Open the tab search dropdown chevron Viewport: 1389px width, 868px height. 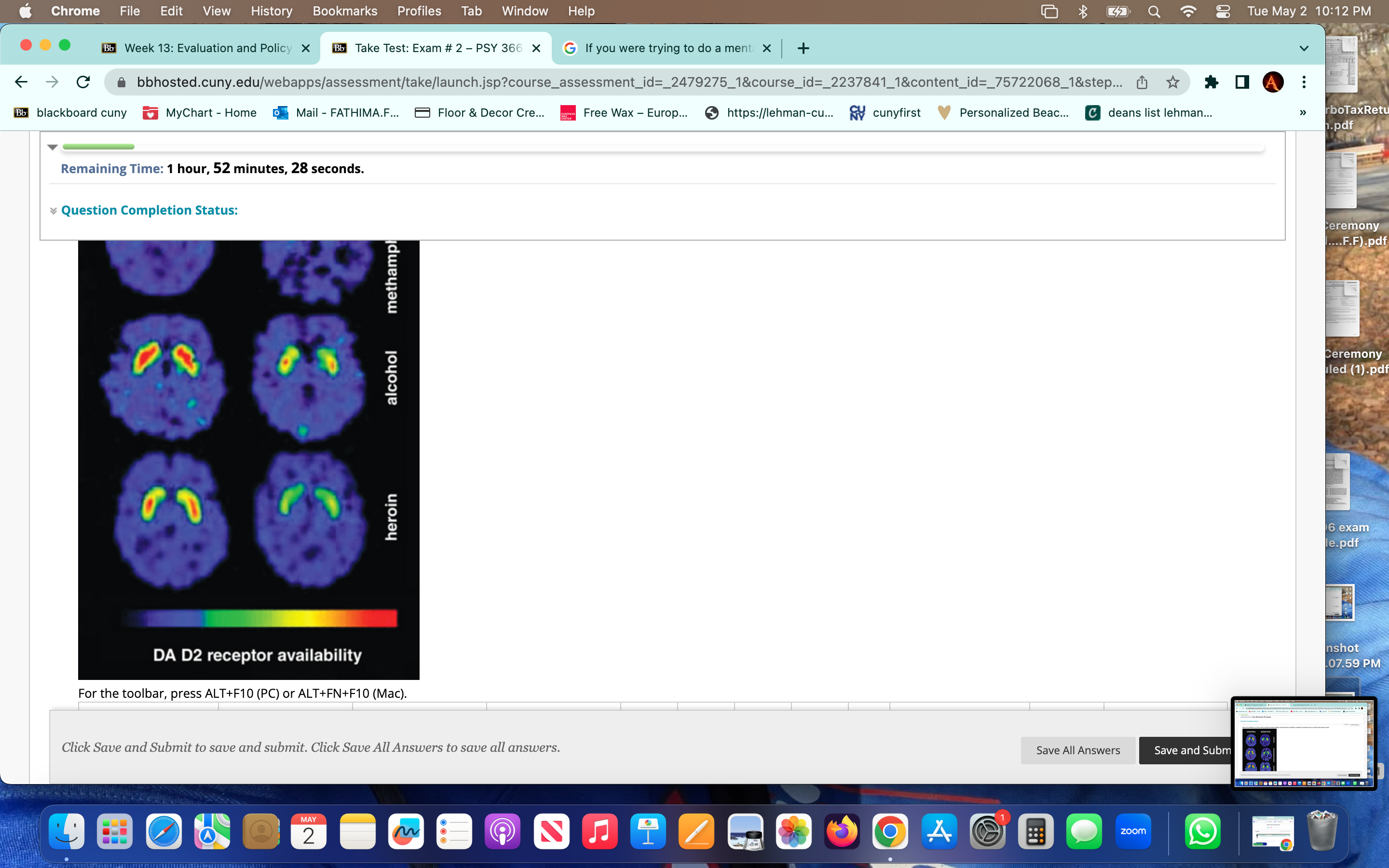(1304, 48)
